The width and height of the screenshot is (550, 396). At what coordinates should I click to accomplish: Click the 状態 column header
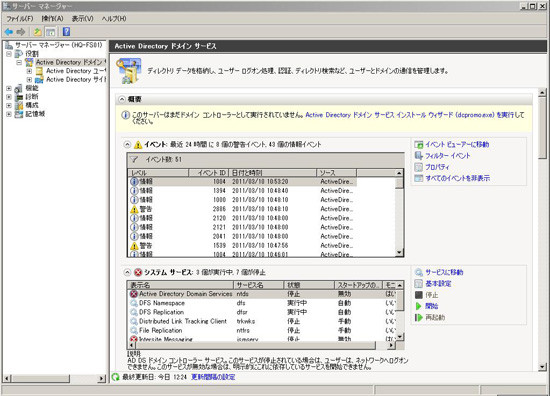click(x=309, y=285)
